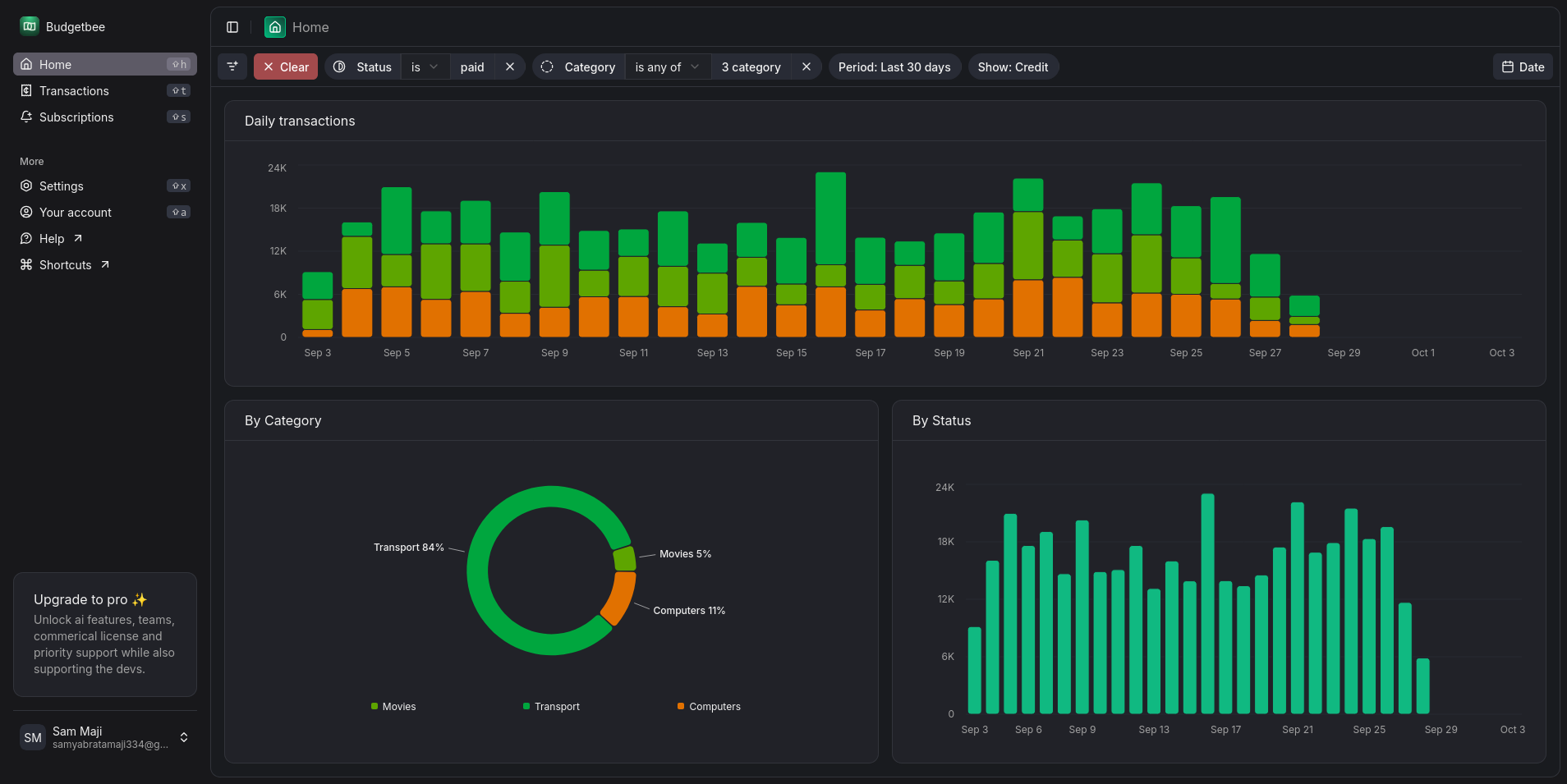Remove the Category filter
Screen dimensions: 1567x784
806,66
